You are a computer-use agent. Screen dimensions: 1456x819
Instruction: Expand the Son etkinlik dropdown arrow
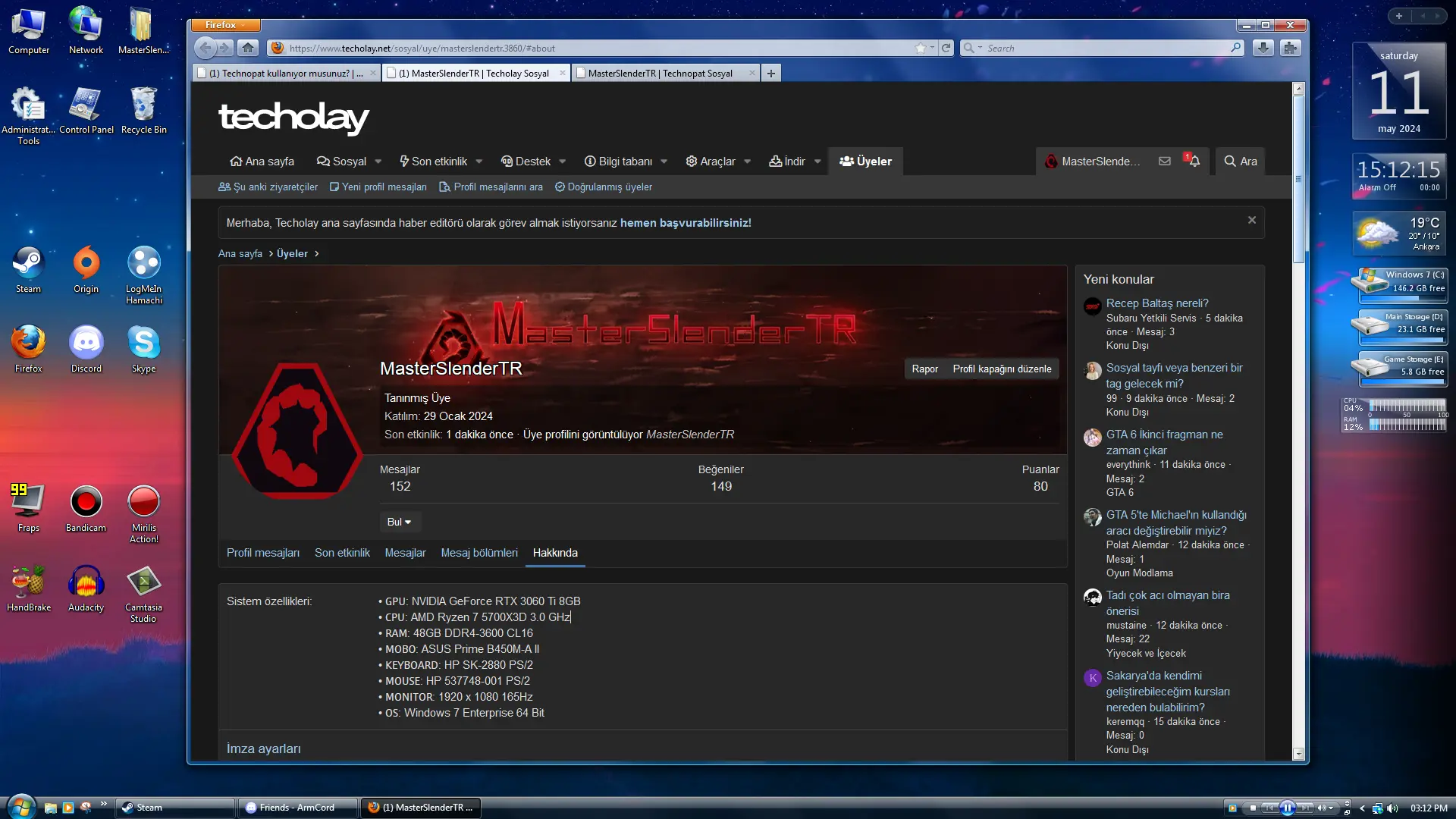coord(479,162)
